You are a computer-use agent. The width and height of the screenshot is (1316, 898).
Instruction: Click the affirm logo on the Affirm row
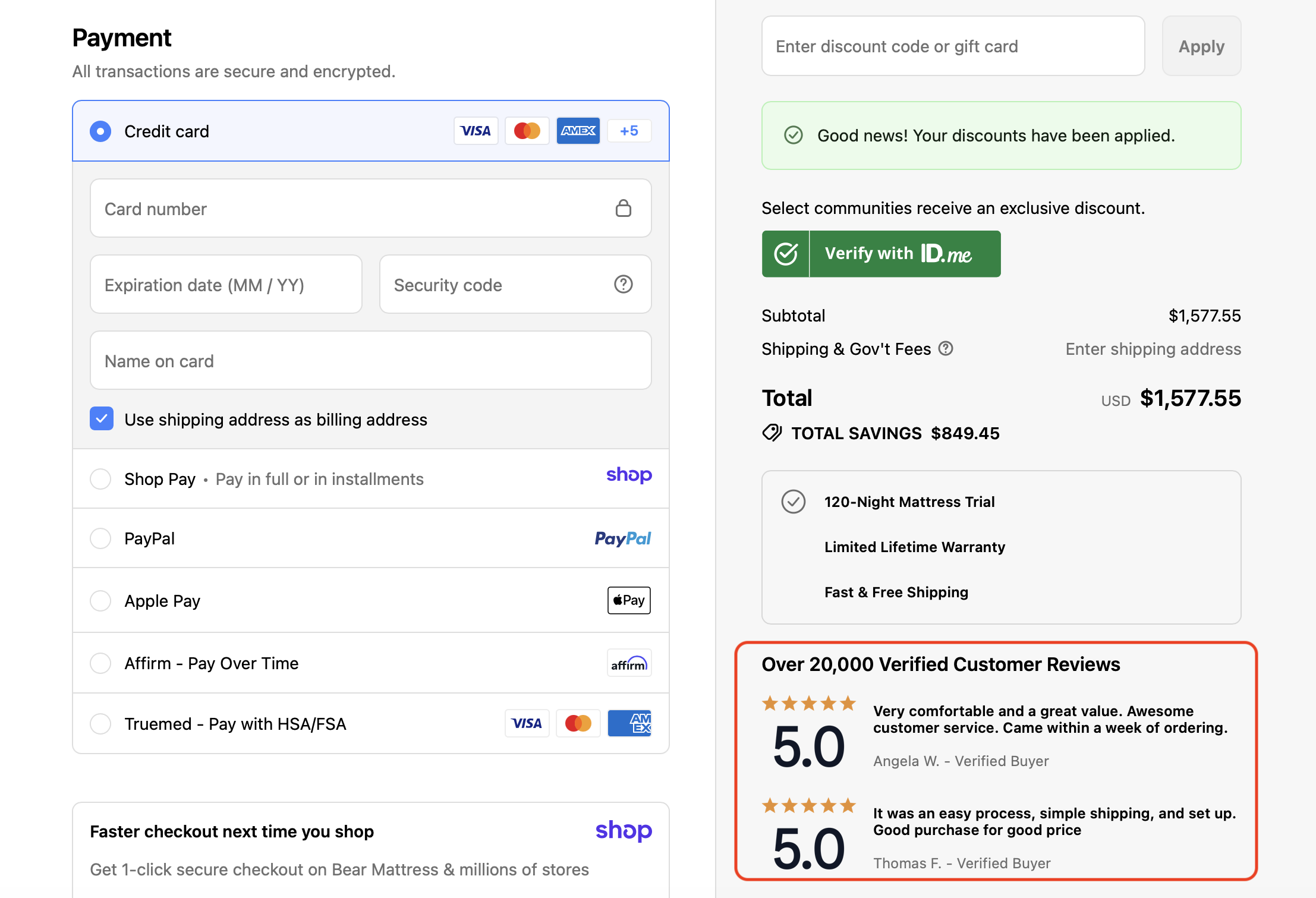[629, 663]
